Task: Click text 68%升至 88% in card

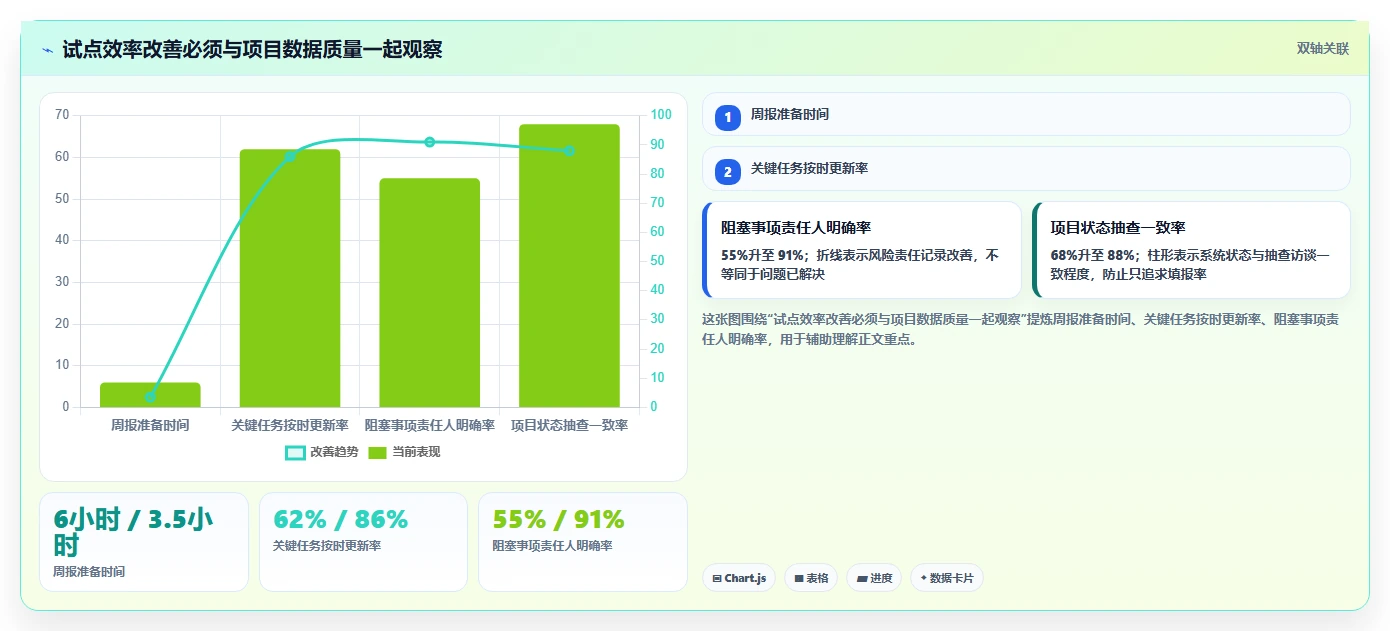Action: [1092, 255]
